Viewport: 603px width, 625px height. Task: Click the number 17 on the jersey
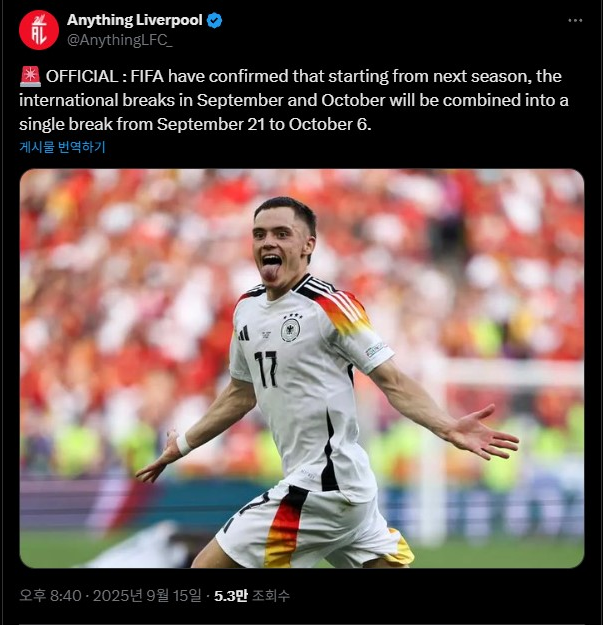click(x=267, y=369)
